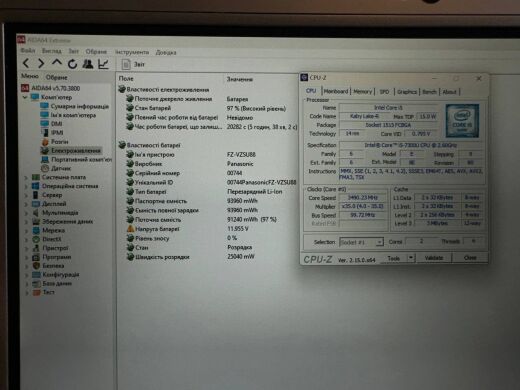Open the Файл menu
Image resolution: width=520 pixels, height=390 pixels.
click(28, 50)
